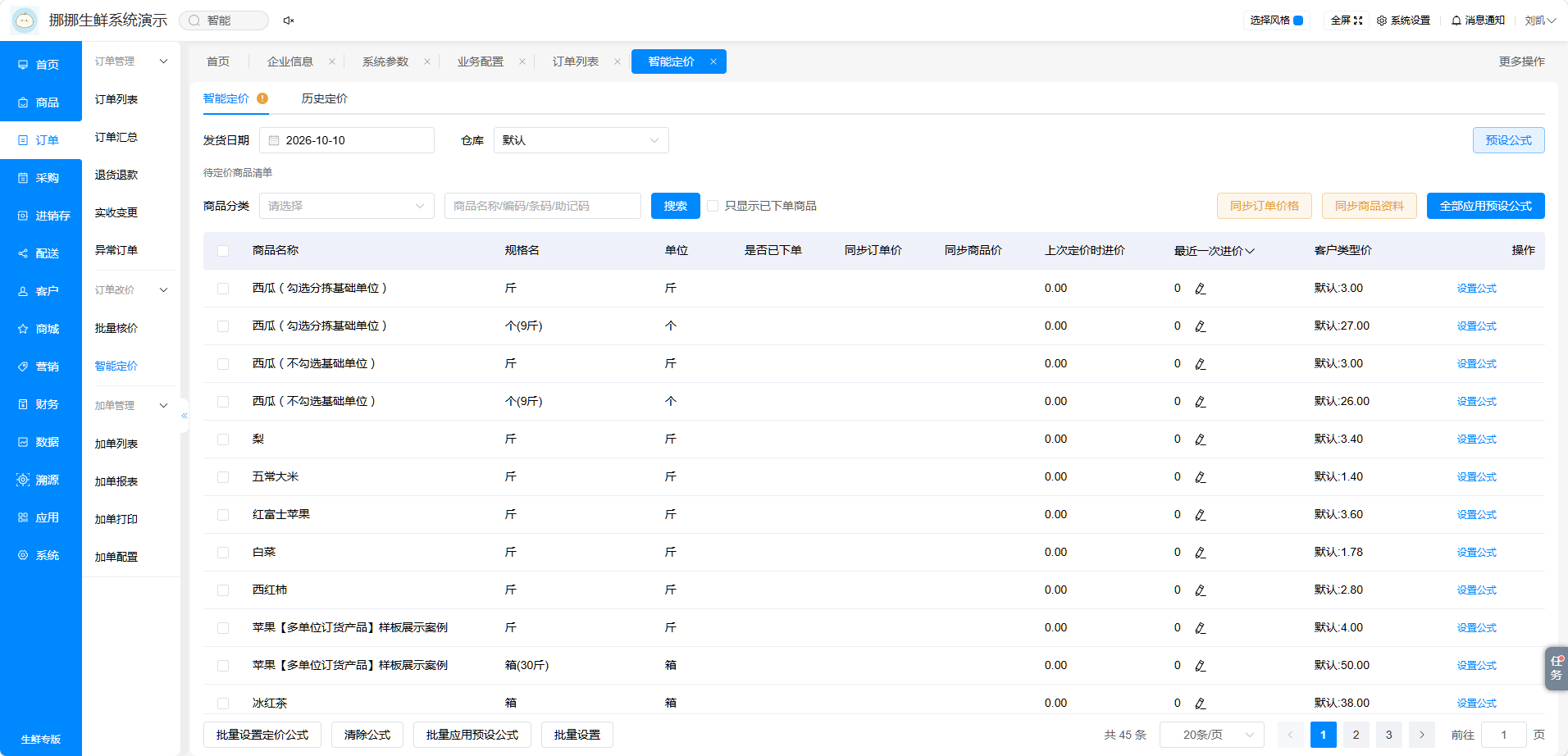The width and height of the screenshot is (1568, 756).
Task: Check the row checkbox for 五常大米
Action: click(223, 477)
